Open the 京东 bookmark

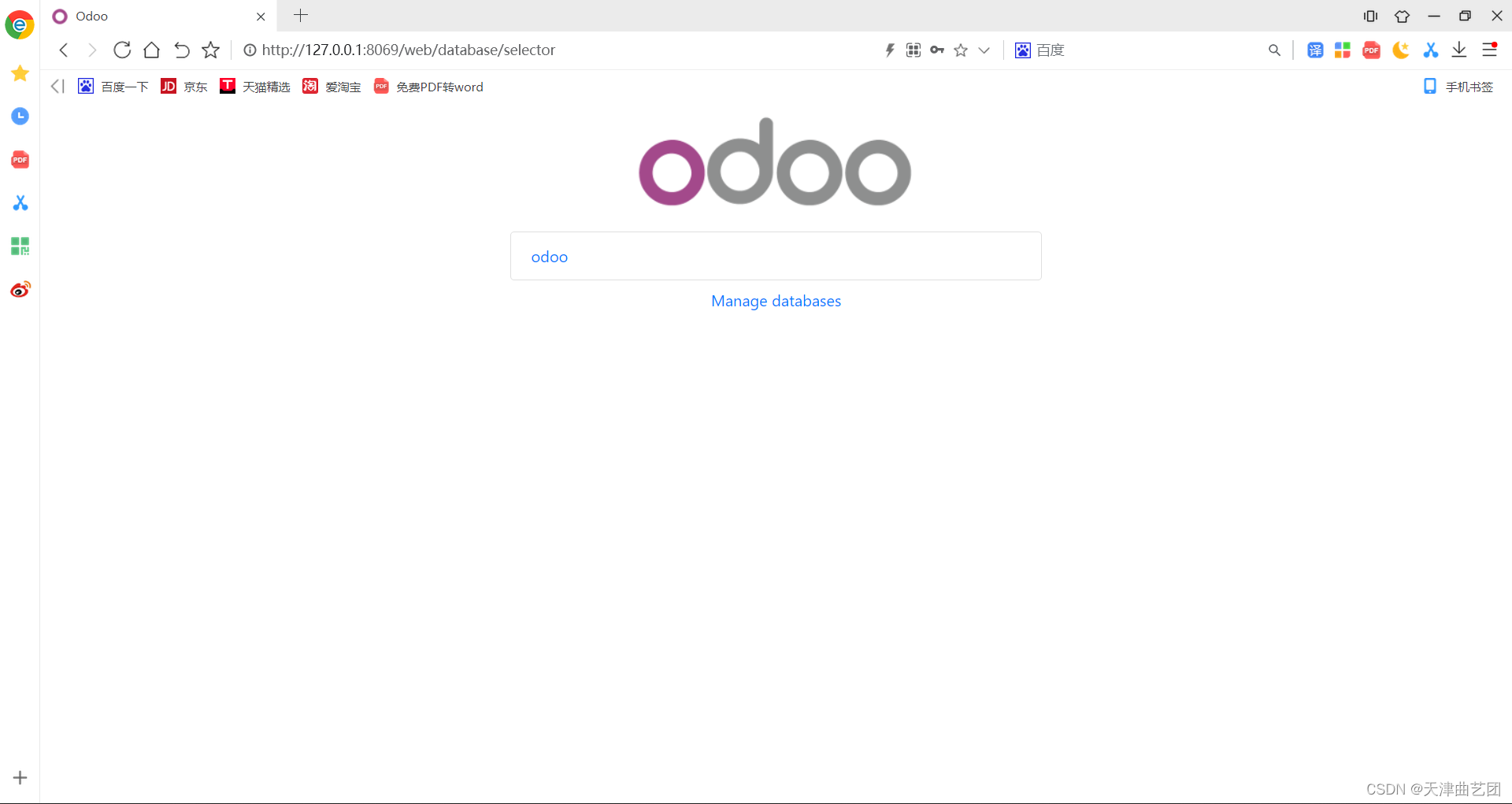pyautogui.click(x=183, y=87)
